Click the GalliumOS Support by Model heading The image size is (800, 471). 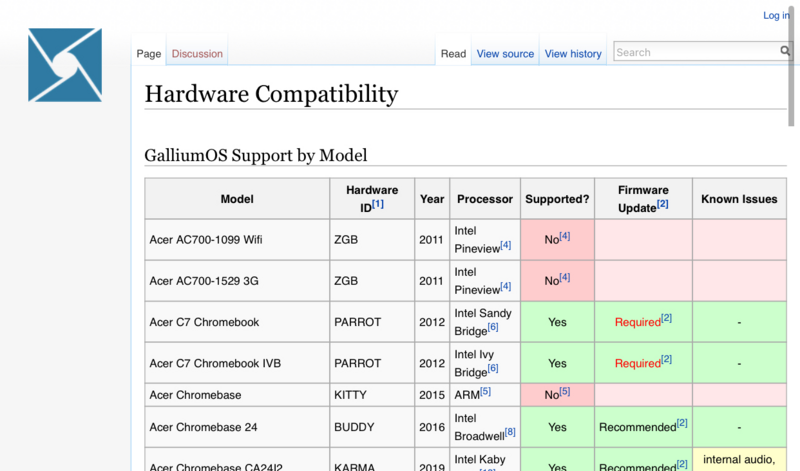[x=256, y=155]
